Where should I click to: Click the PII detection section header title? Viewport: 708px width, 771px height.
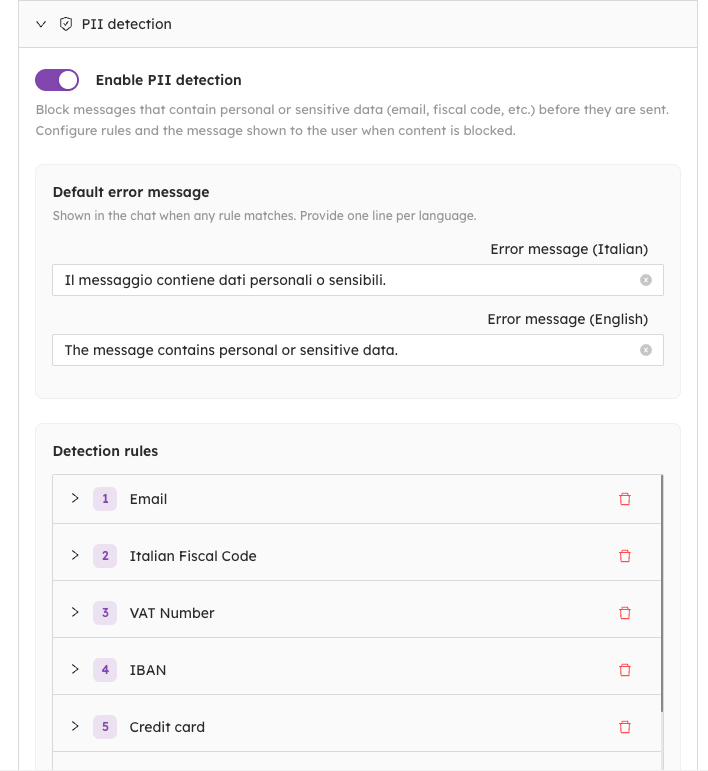pyautogui.click(x=127, y=24)
